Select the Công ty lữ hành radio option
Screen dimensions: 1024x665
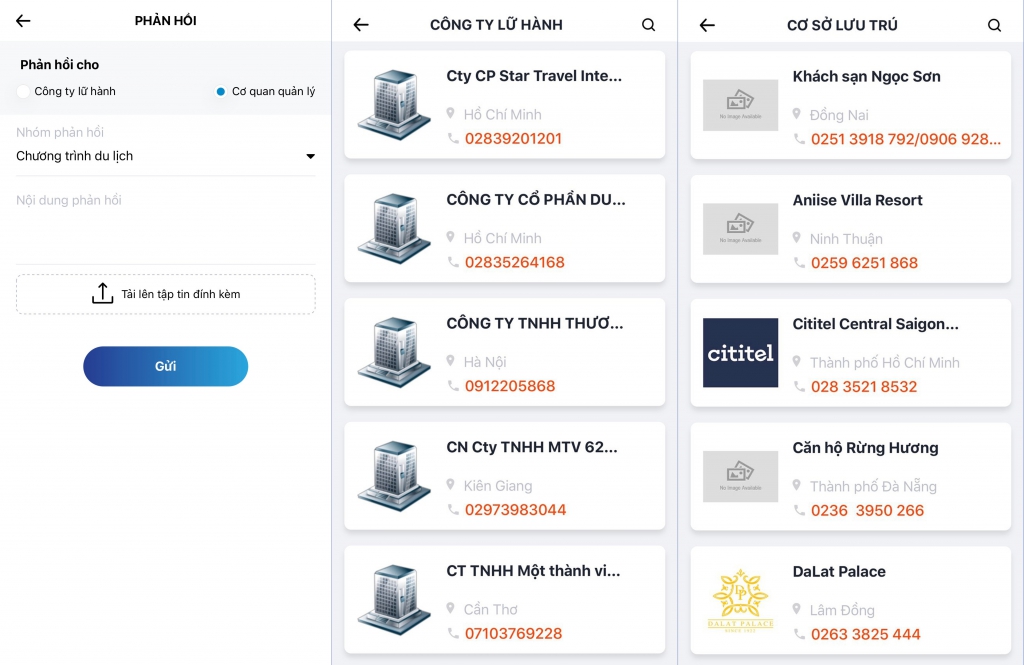point(24,91)
